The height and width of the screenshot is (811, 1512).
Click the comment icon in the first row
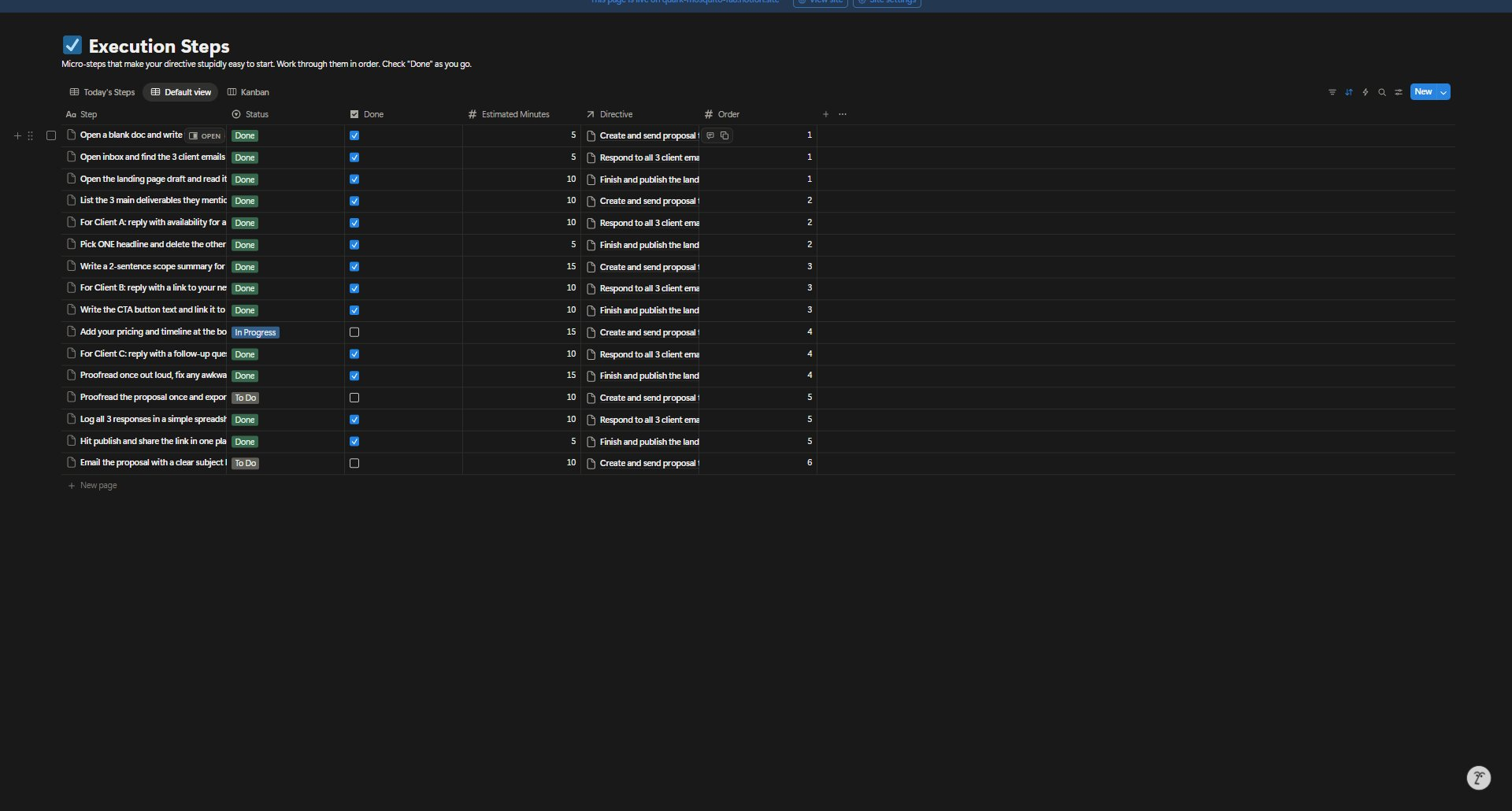710,135
